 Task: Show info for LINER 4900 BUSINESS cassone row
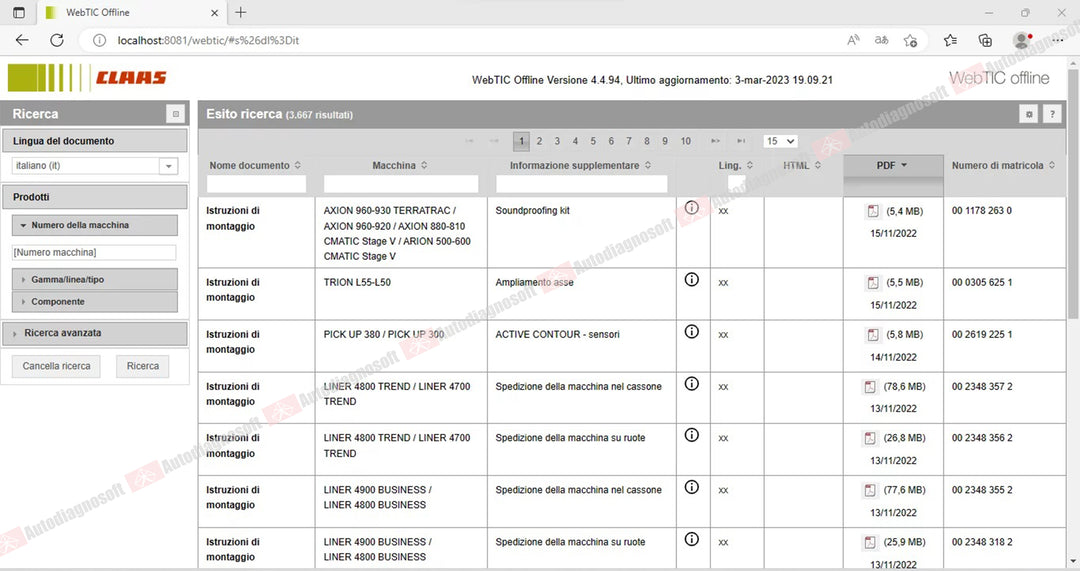[692, 488]
